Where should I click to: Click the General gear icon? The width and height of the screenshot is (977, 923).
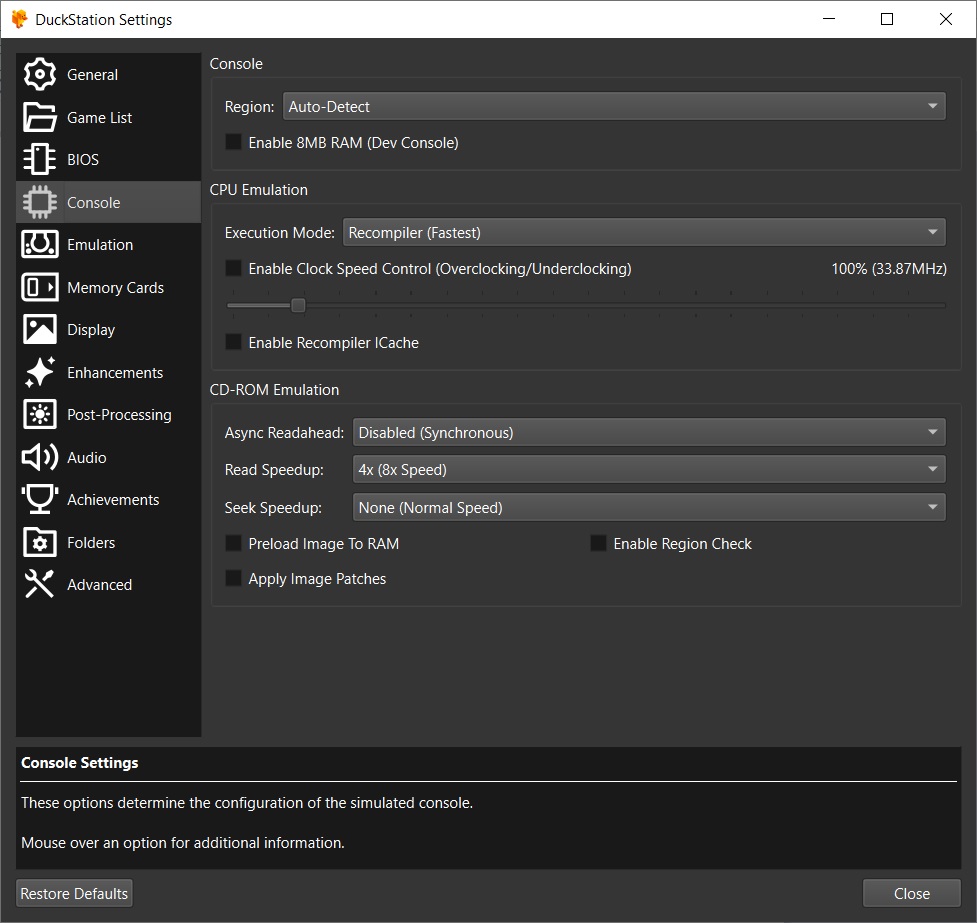click(39, 74)
